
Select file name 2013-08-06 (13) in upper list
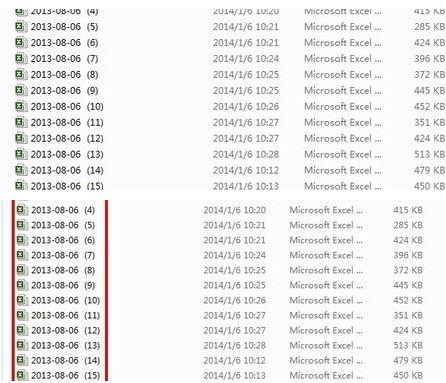coord(67,155)
